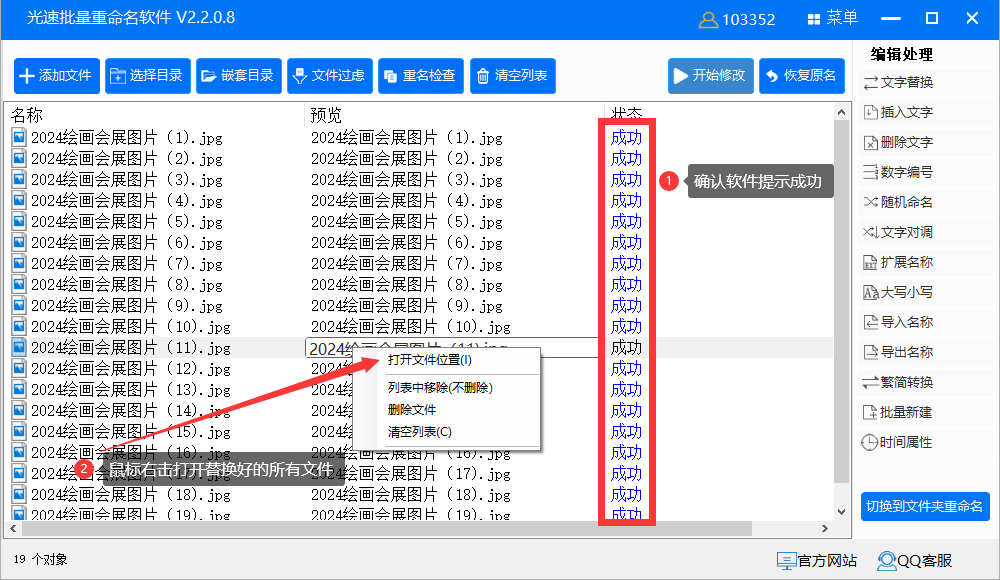Click horizontal scrollbar left arrow
The height and width of the screenshot is (580, 1000).
tap(13, 528)
